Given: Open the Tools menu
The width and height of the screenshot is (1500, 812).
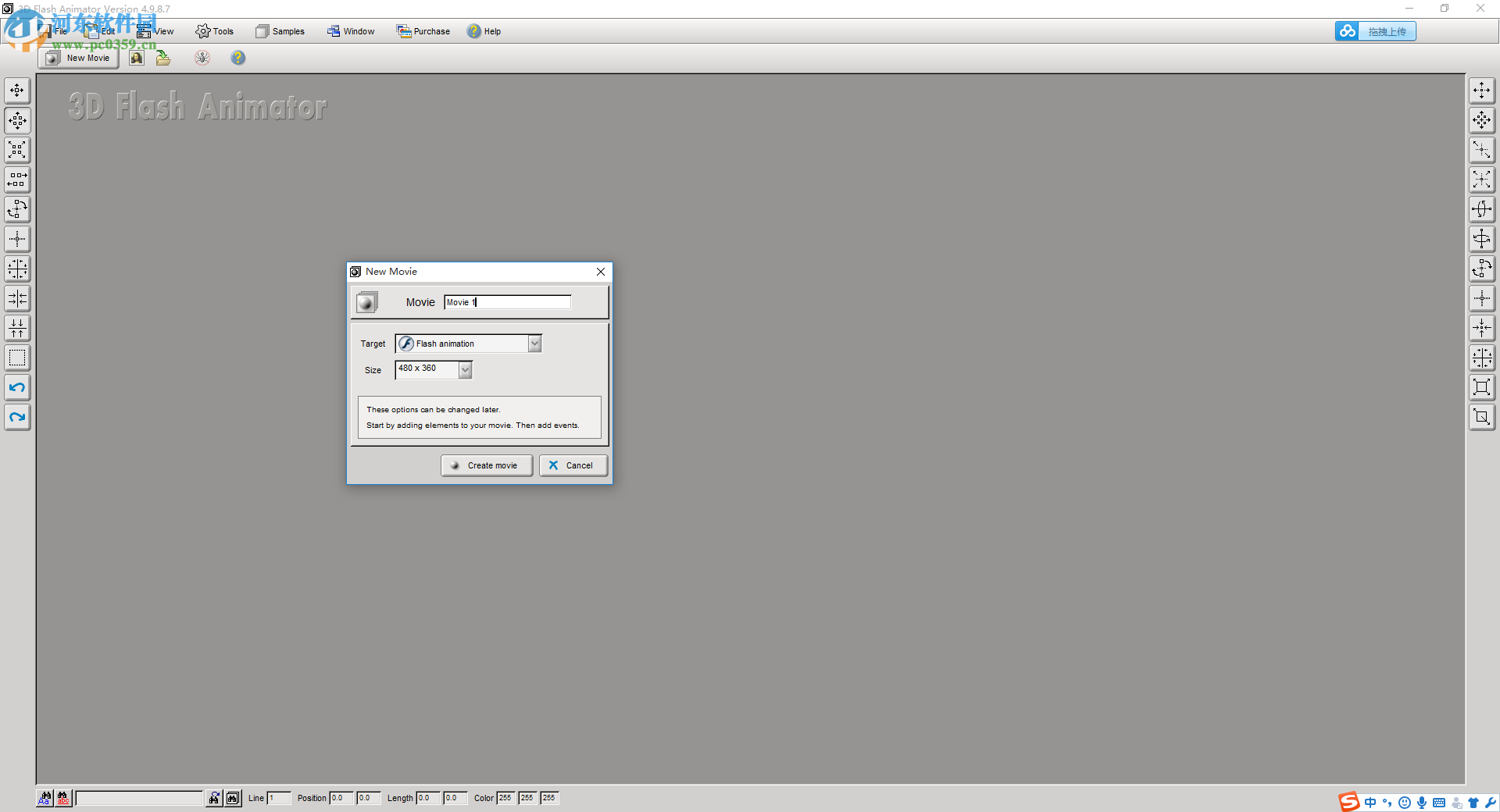Looking at the screenshot, I should pos(215,31).
